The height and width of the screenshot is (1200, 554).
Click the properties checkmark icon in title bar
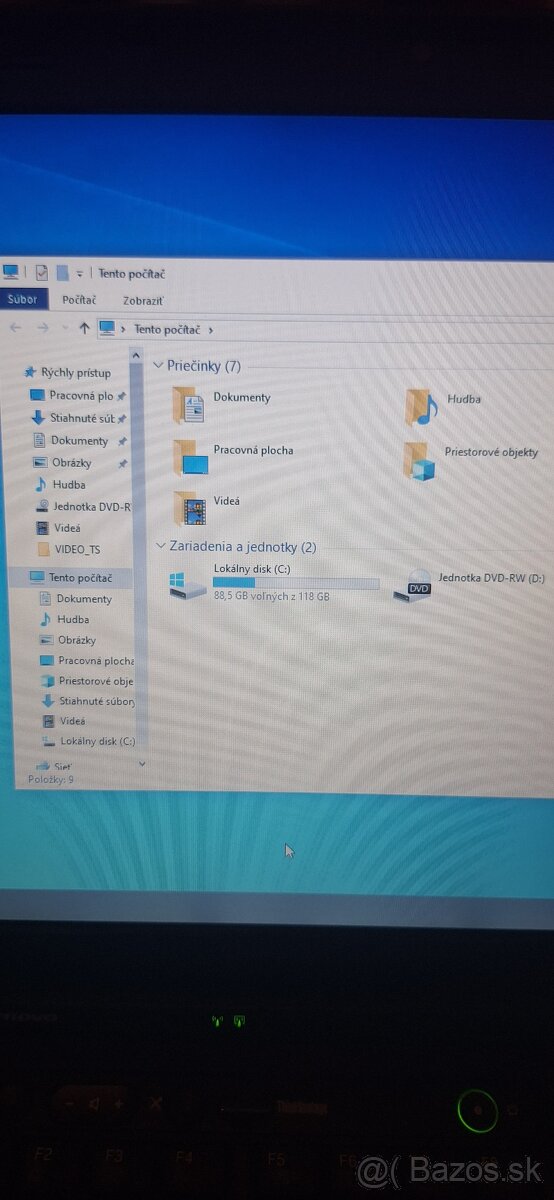[x=41, y=272]
